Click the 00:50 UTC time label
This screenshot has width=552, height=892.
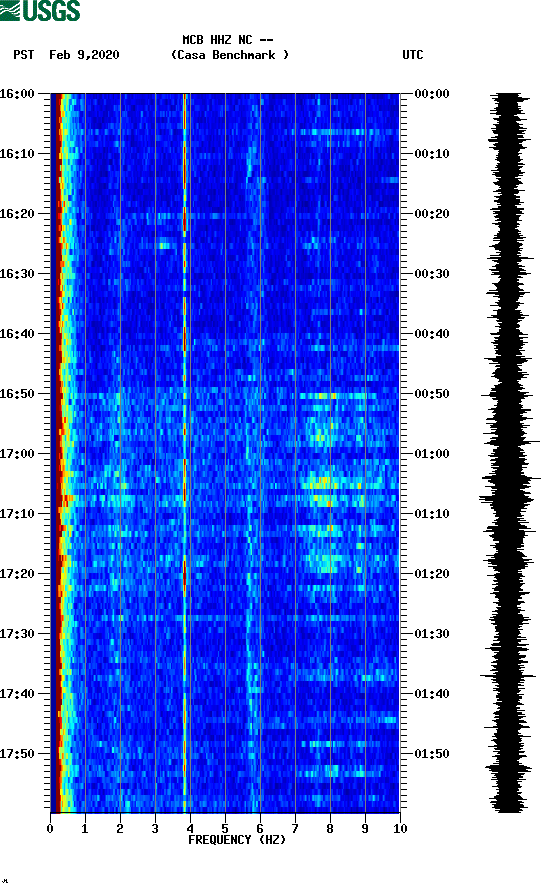pos(432,394)
